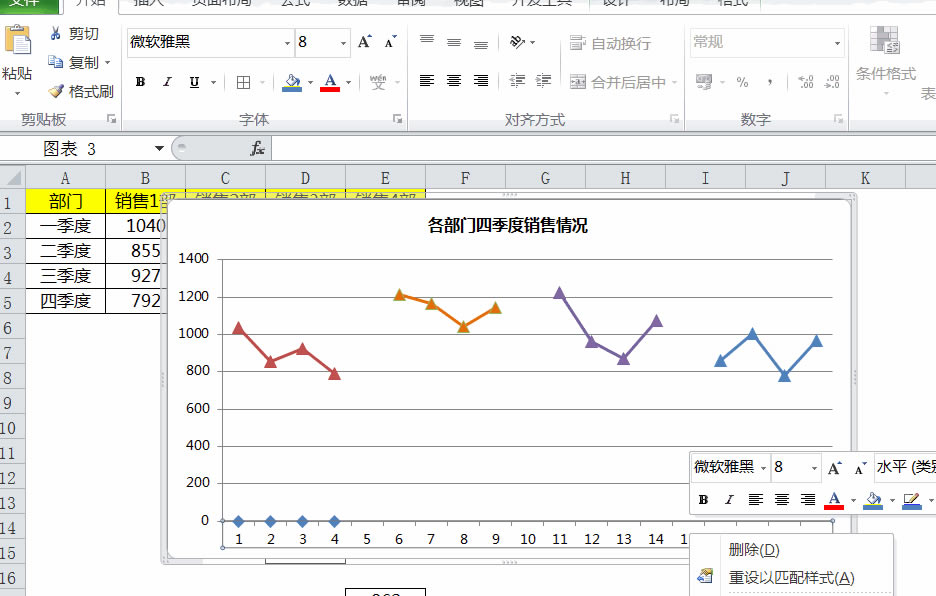Toggle ribbon center text alignment
The image size is (936, 596).
tap(454, 81)
